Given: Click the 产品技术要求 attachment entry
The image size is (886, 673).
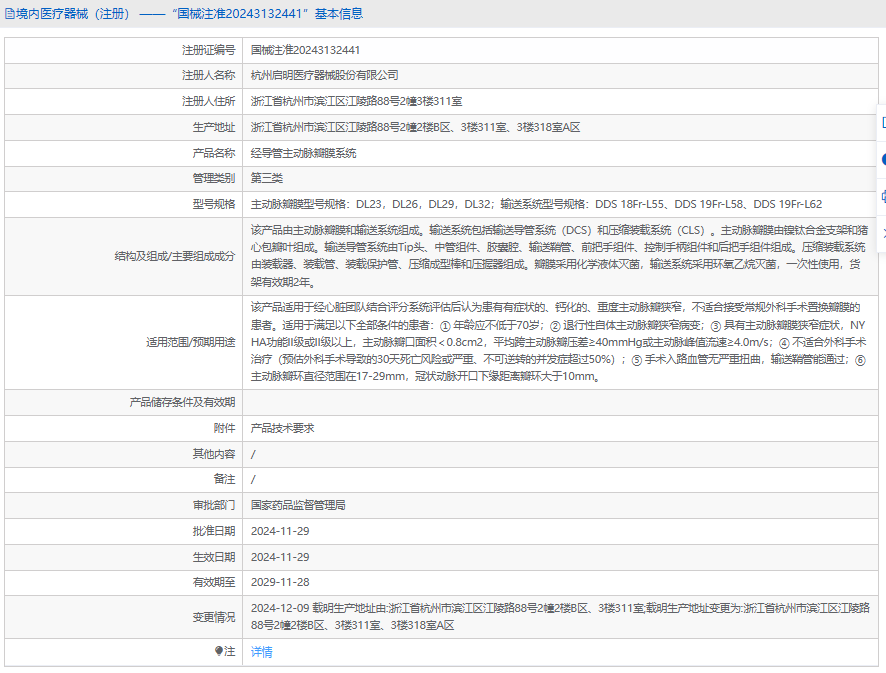Looking at the screenshot, I should point(282,427).
